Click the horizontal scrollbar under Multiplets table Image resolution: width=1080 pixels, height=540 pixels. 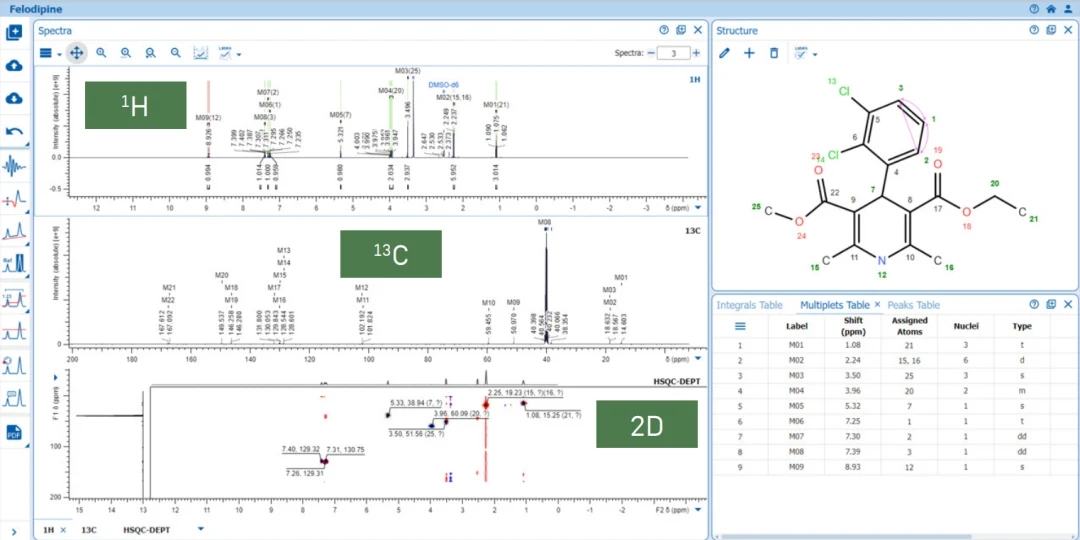[847, 536]
